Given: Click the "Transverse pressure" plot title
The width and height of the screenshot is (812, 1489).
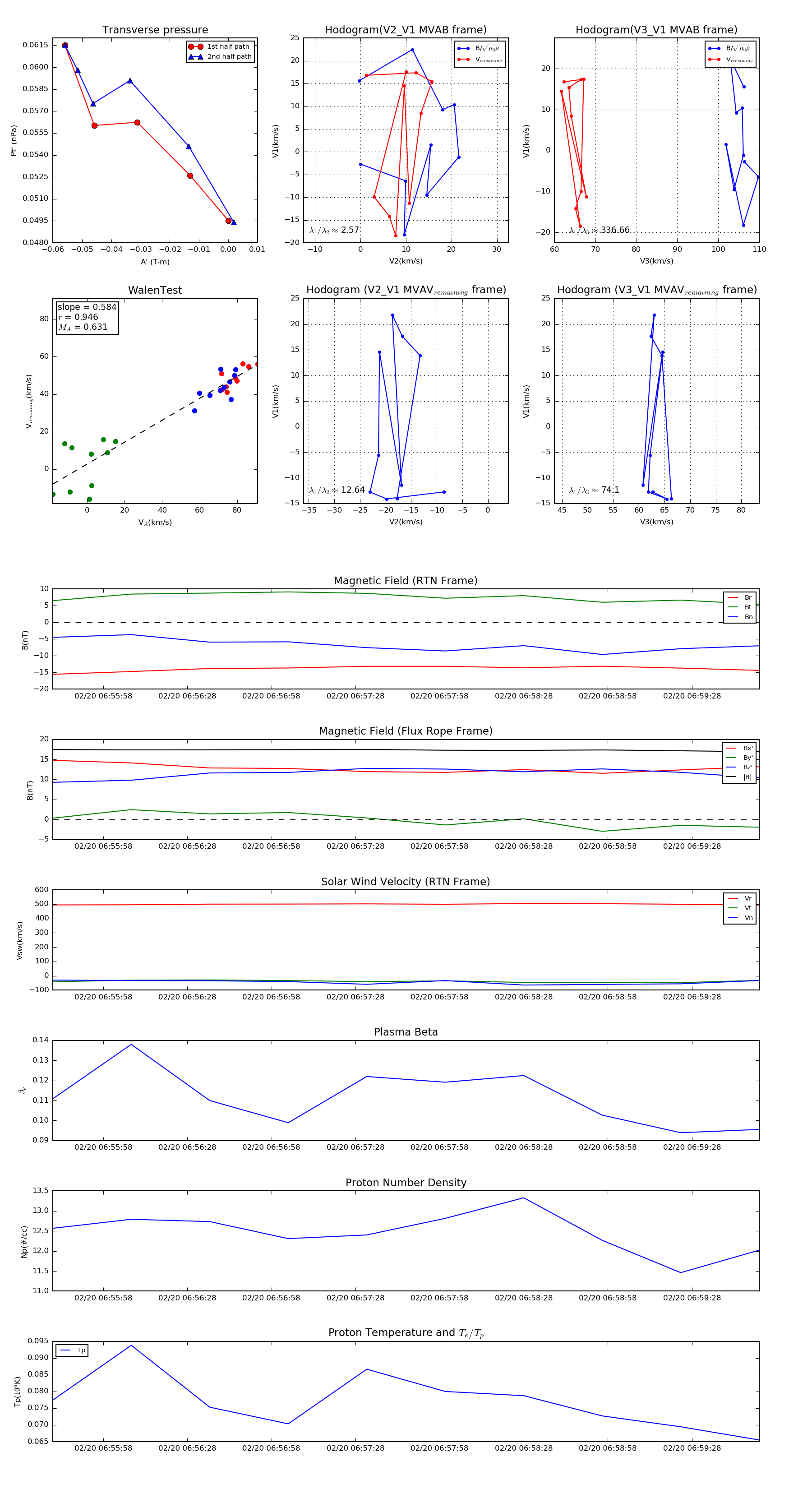Looking at the screenshot, I should coord(155,30).
